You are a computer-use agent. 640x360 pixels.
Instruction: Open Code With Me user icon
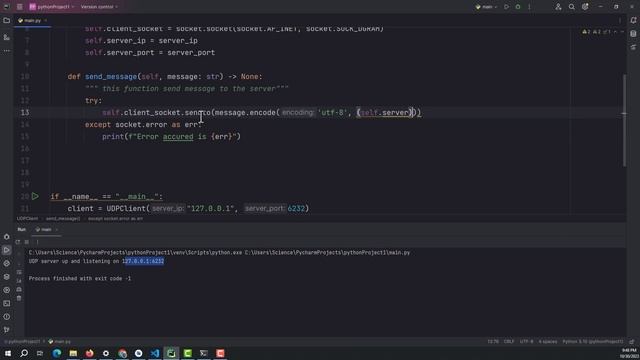coord(558,7)
